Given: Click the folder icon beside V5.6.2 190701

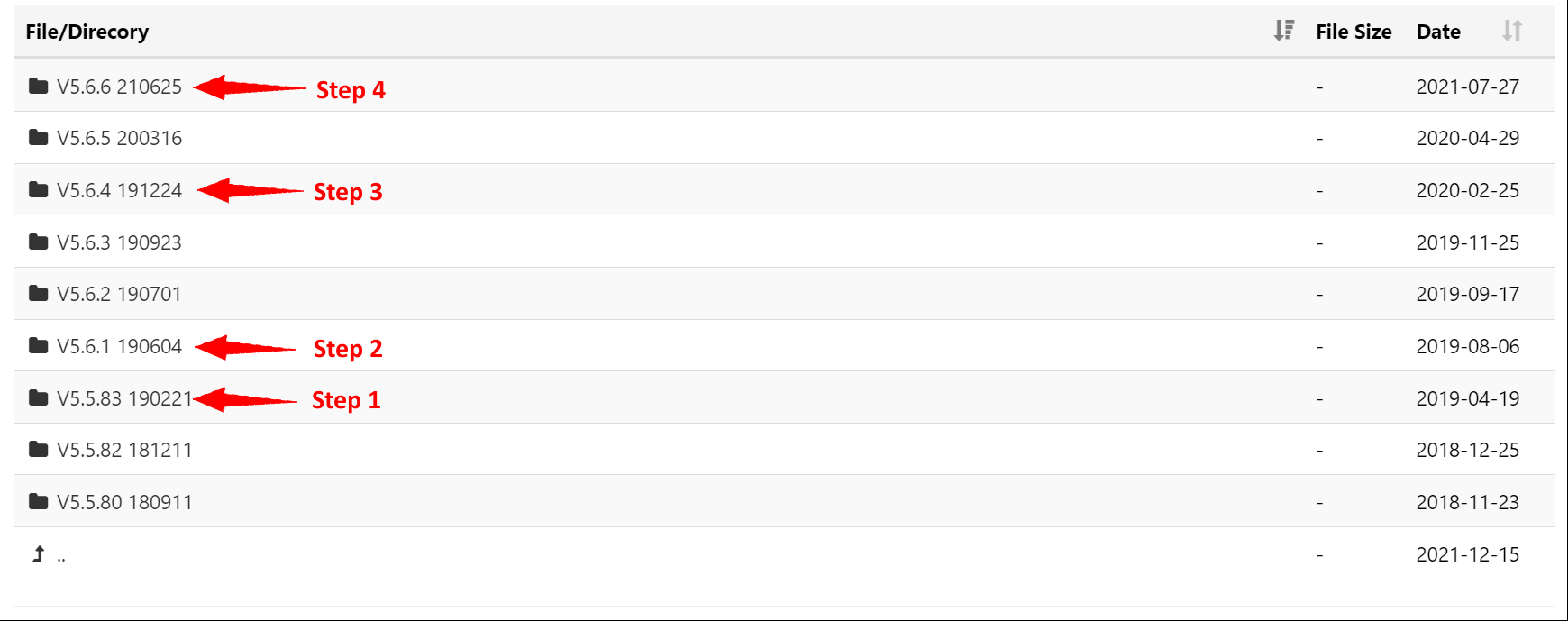Looking at the screenshot, I should [x=38, y=294].
